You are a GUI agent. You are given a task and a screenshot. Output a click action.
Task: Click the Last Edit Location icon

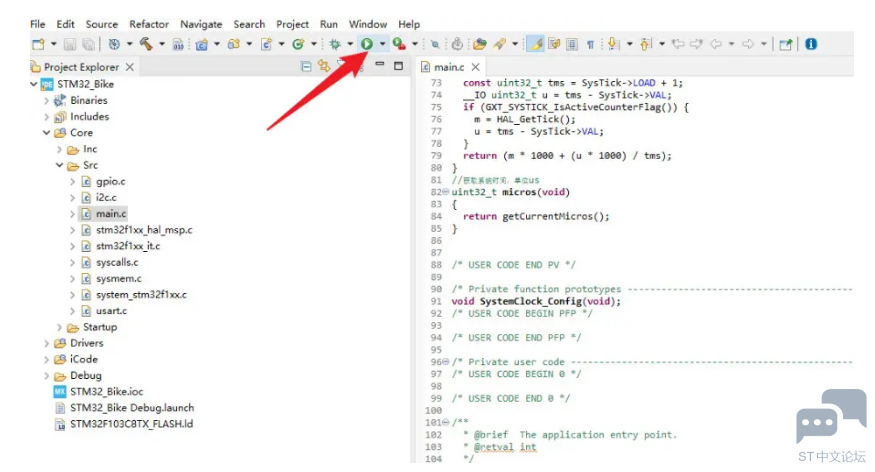click(678, 44)
